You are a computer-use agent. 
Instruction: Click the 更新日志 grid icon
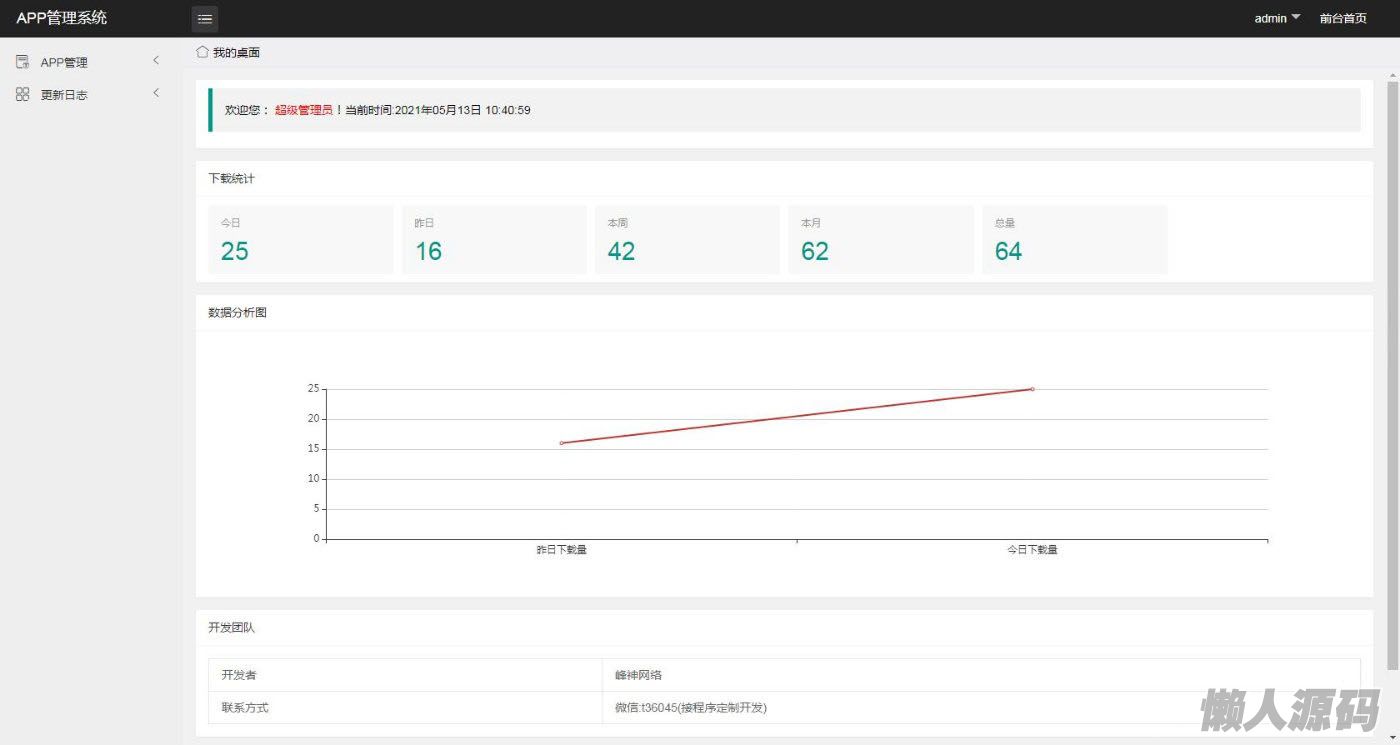[x=22, y=94]
